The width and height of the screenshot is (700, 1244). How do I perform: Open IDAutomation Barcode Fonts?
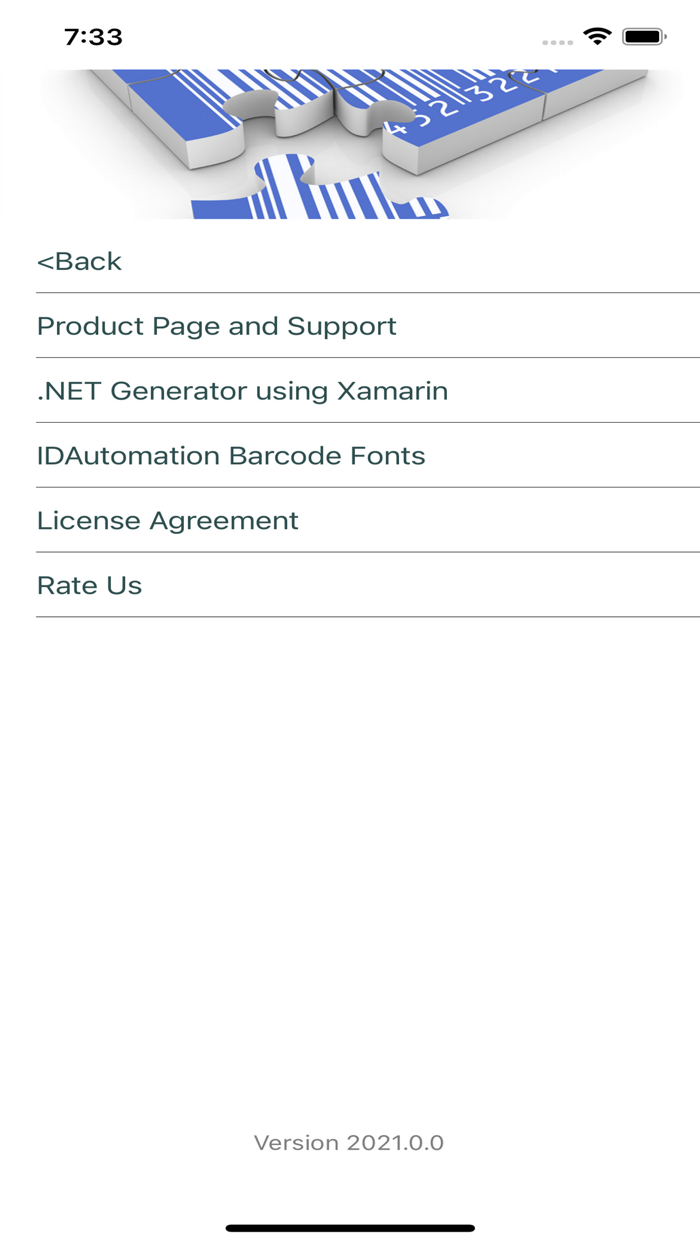pyautogui.click(x=230, y=455)
